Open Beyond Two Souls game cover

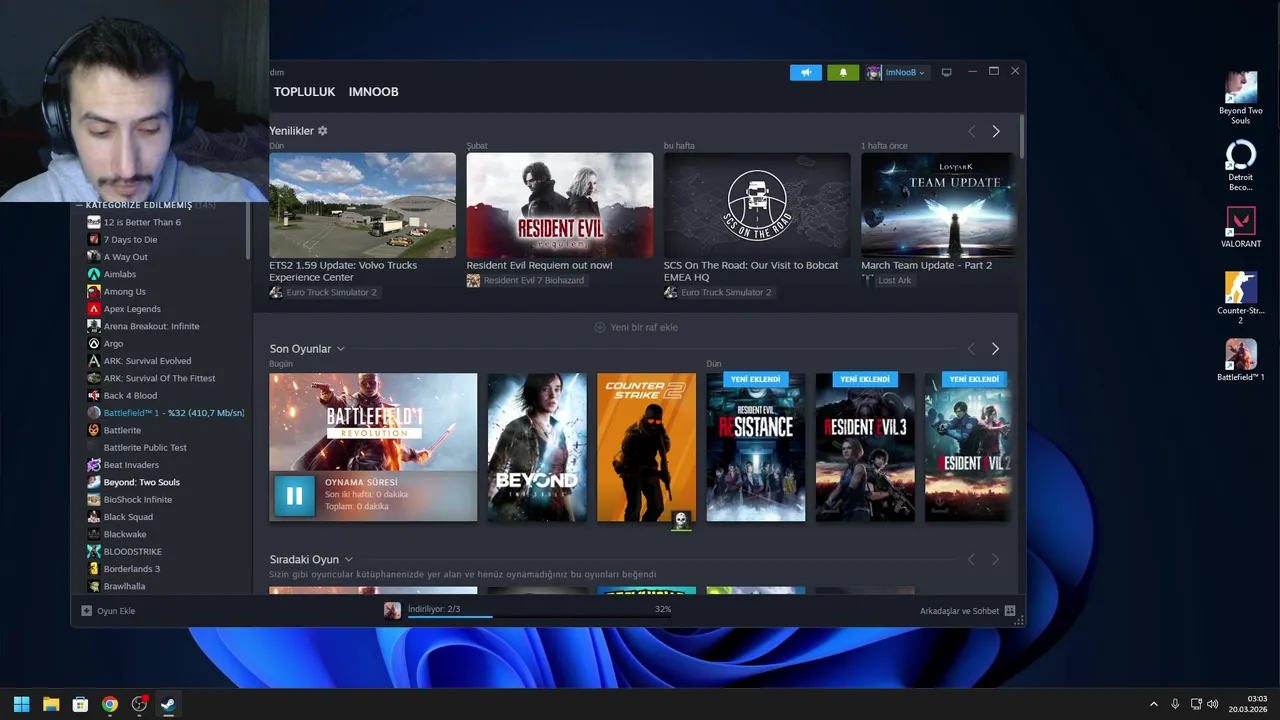[537, 447]
